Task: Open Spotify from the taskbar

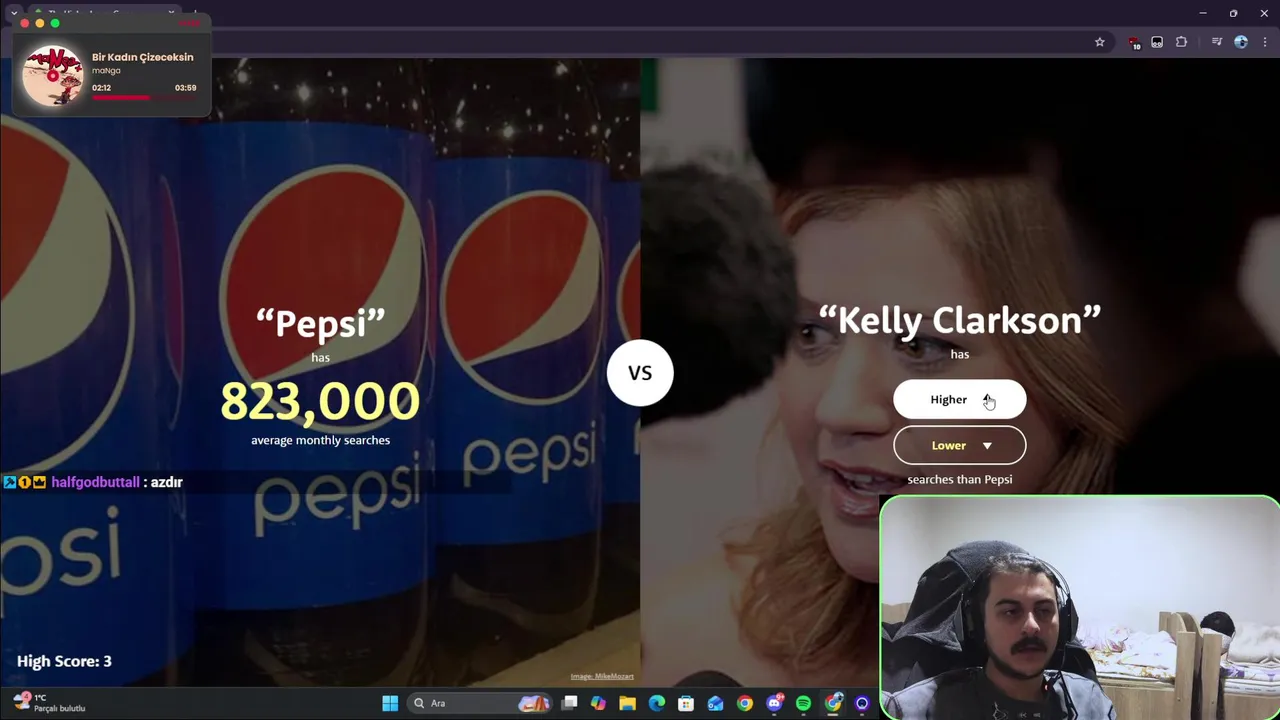Action: [x=803, y=703]
